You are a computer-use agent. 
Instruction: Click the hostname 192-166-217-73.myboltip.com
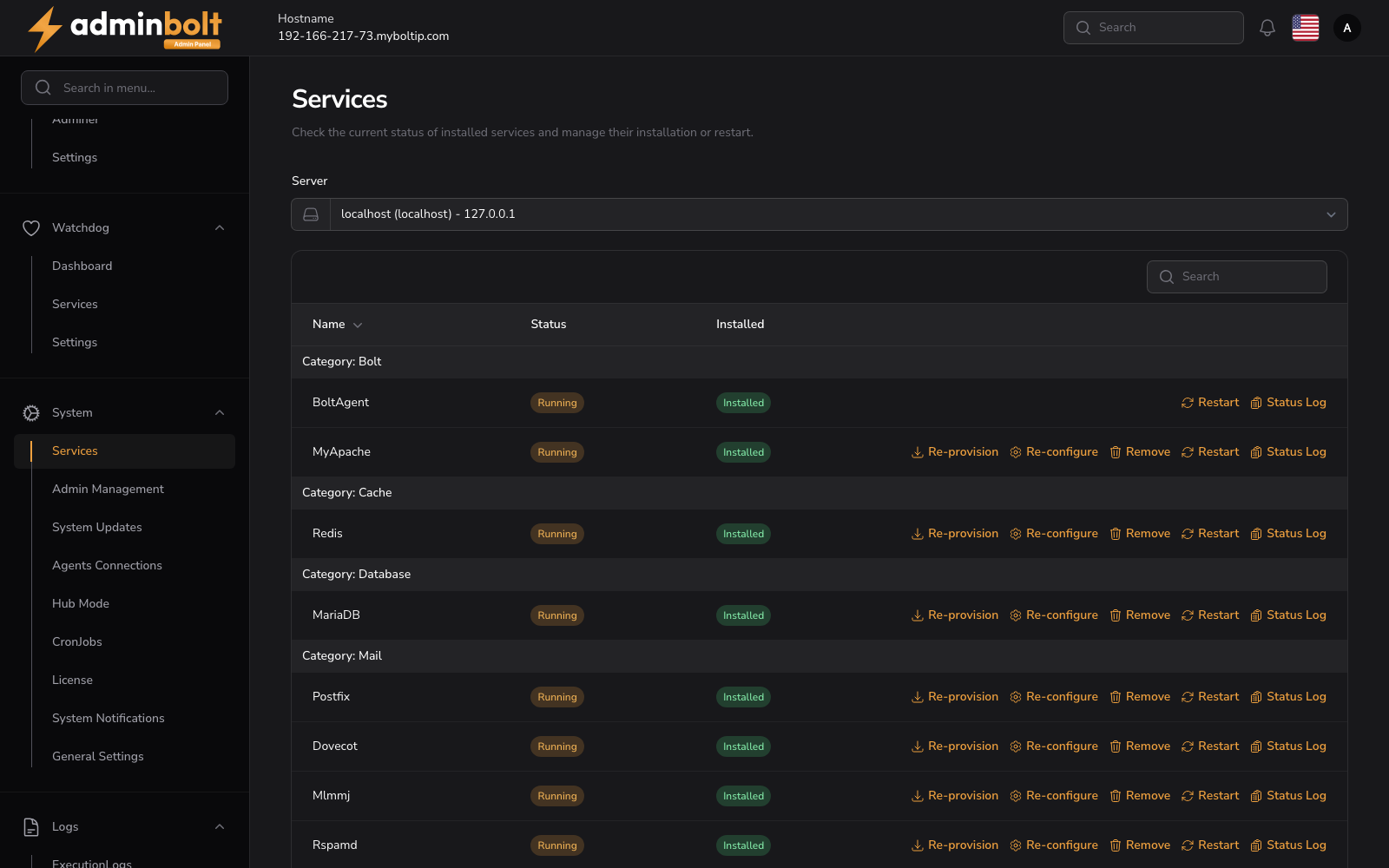(364, 36)
